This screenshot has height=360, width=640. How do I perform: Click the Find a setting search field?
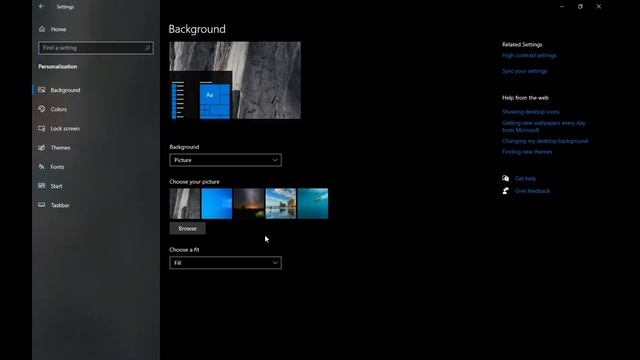tap(96, 48)
